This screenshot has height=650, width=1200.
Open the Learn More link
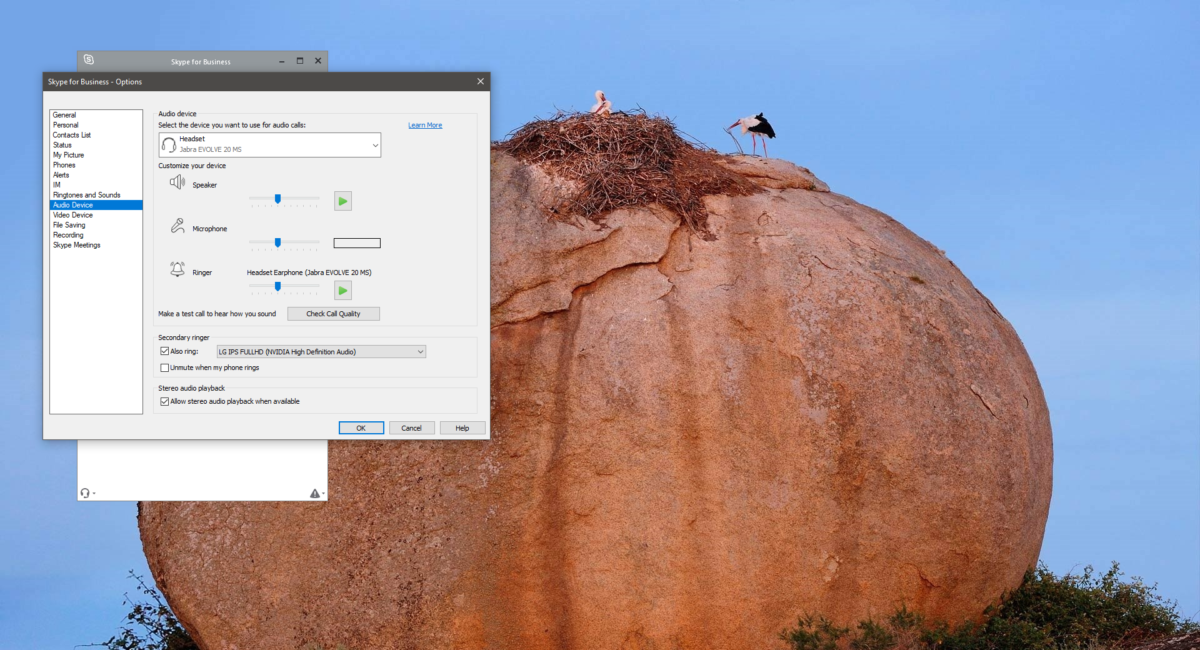click(425, 124)
